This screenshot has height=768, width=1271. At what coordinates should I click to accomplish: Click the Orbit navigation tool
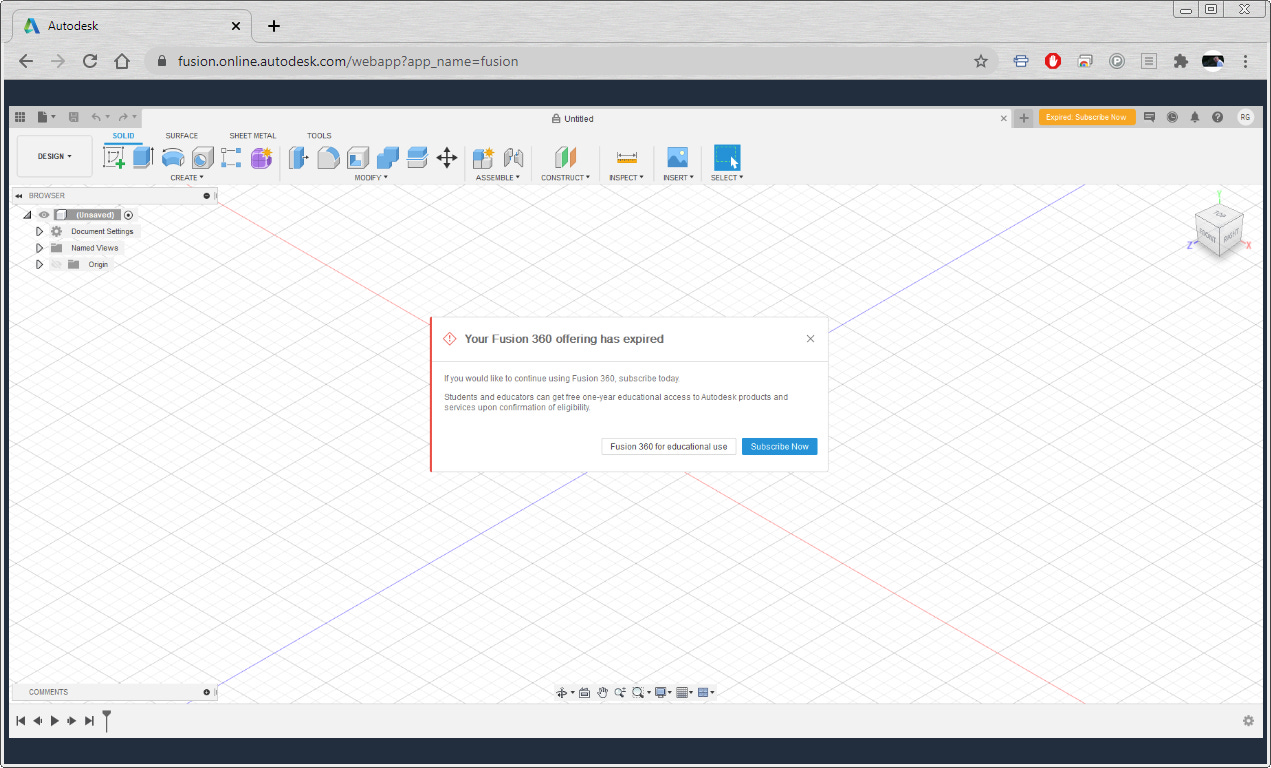tap(563, 692)
